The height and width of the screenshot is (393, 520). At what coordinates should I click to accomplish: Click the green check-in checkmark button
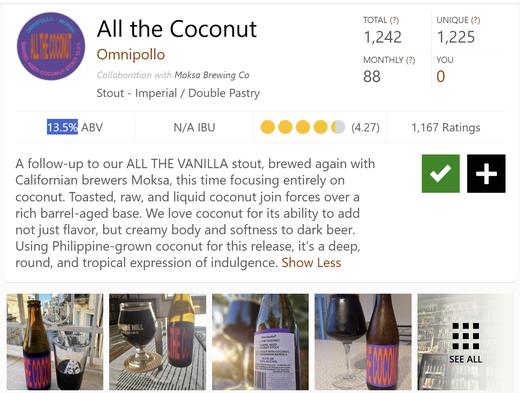pos(440,173)
